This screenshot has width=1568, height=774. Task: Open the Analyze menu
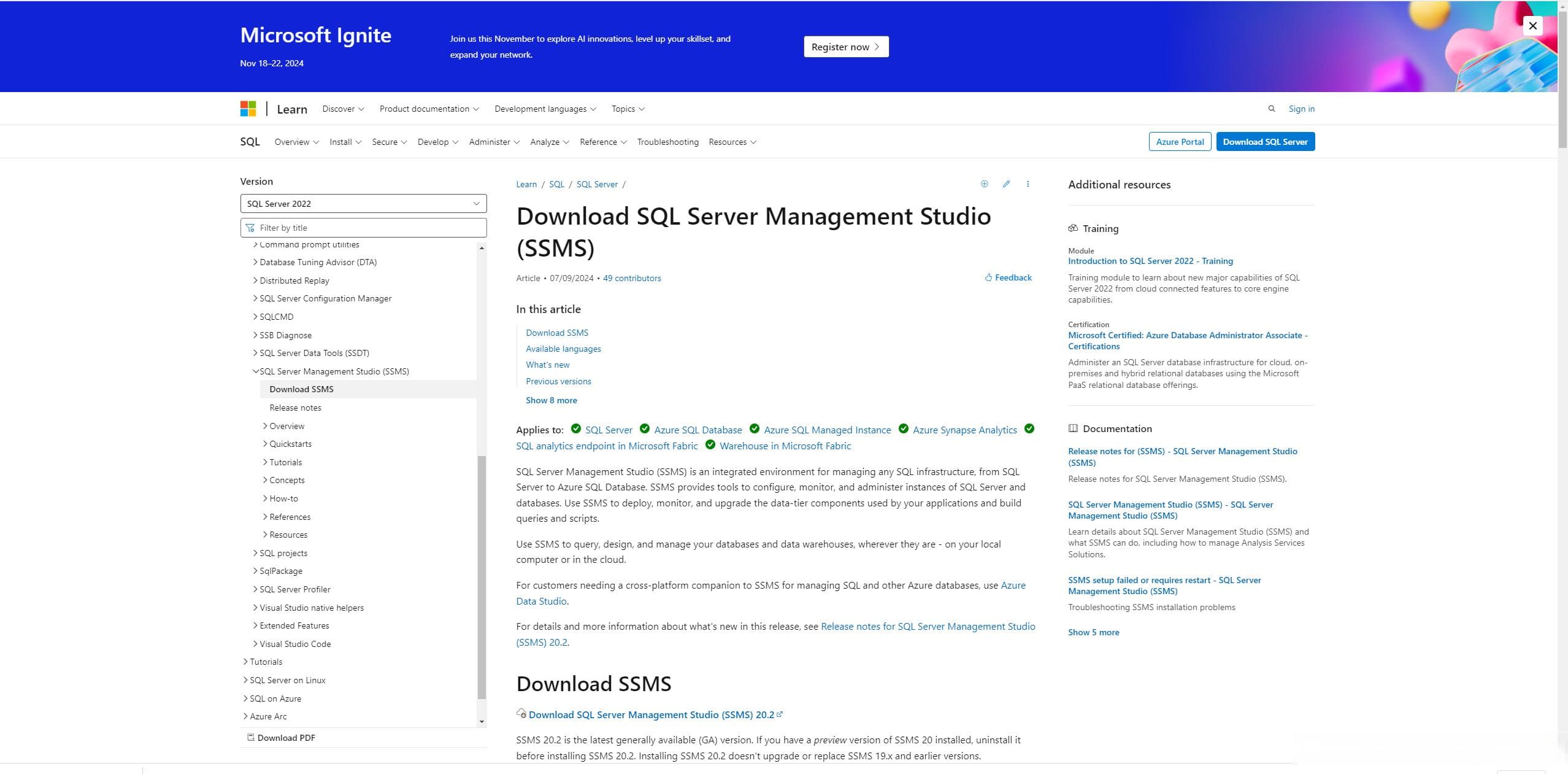click(x=550, y=142)
